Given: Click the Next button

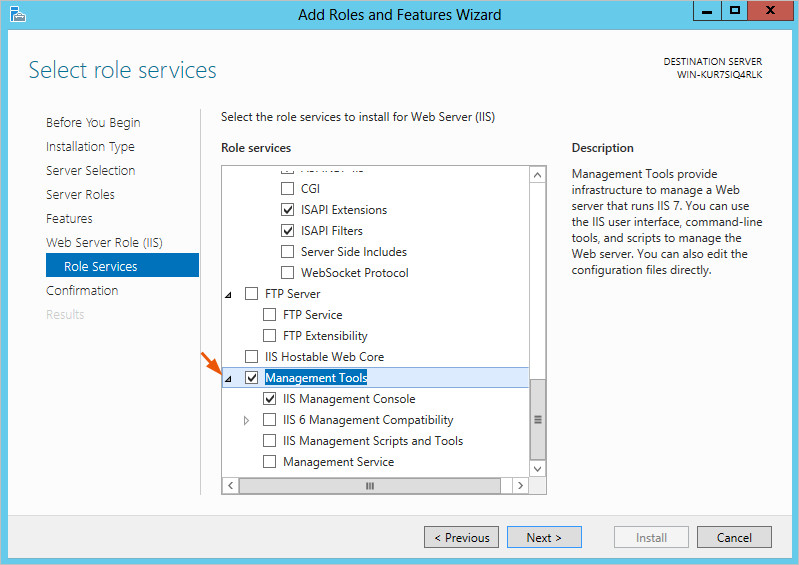Looking at the screenshot, I should [543, 538].
